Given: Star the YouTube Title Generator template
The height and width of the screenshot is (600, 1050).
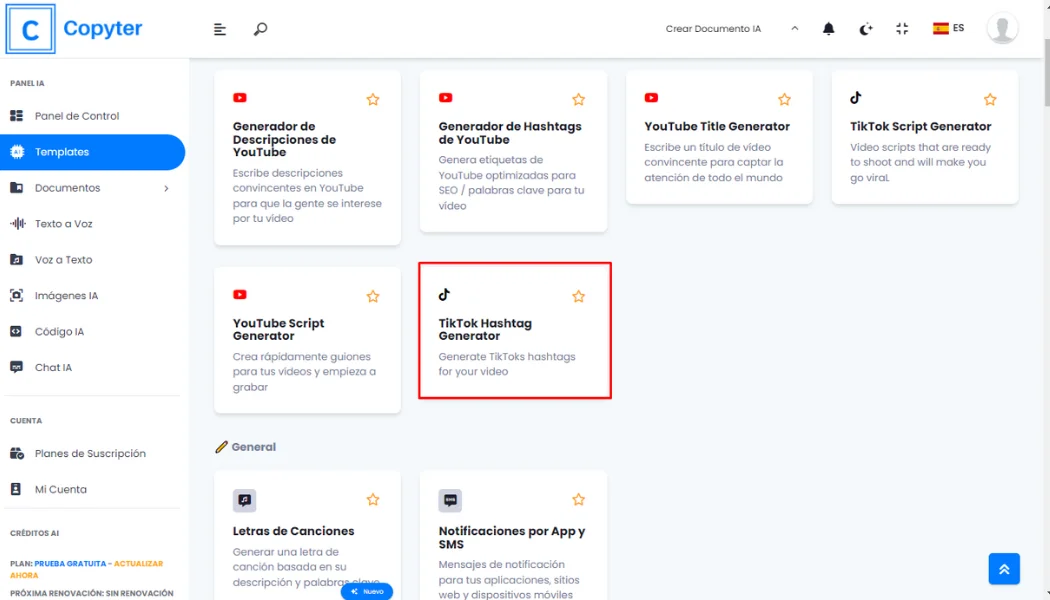Looking at the screenshot, I should click(x=784, y=100).
